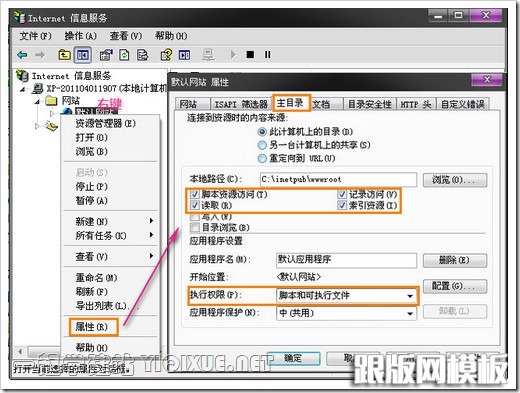
Task: Switch to the 文档 tab
Action: click(326, 104)
